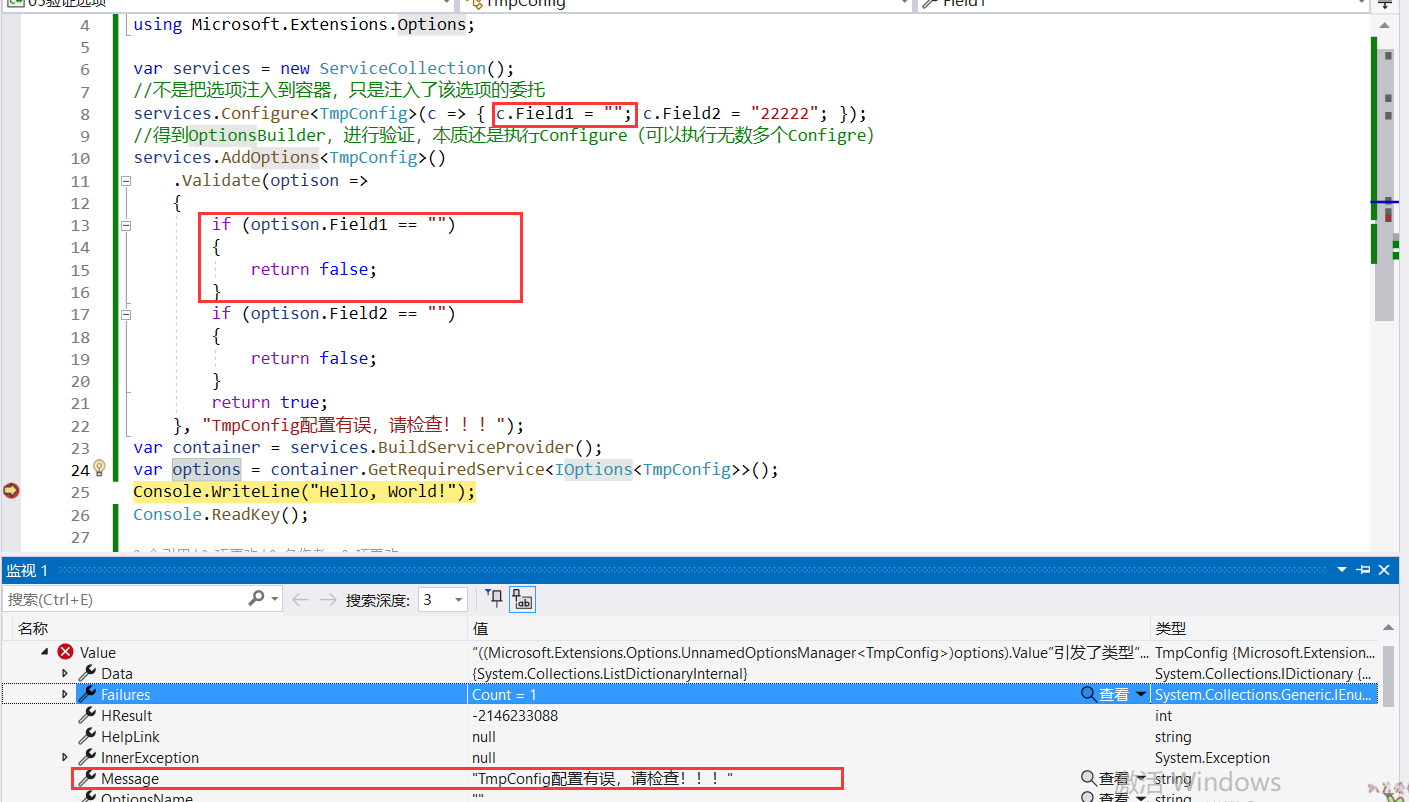
Task: Click the magnifier view icon on the Message row
Action: click(x=1089, y=778)
